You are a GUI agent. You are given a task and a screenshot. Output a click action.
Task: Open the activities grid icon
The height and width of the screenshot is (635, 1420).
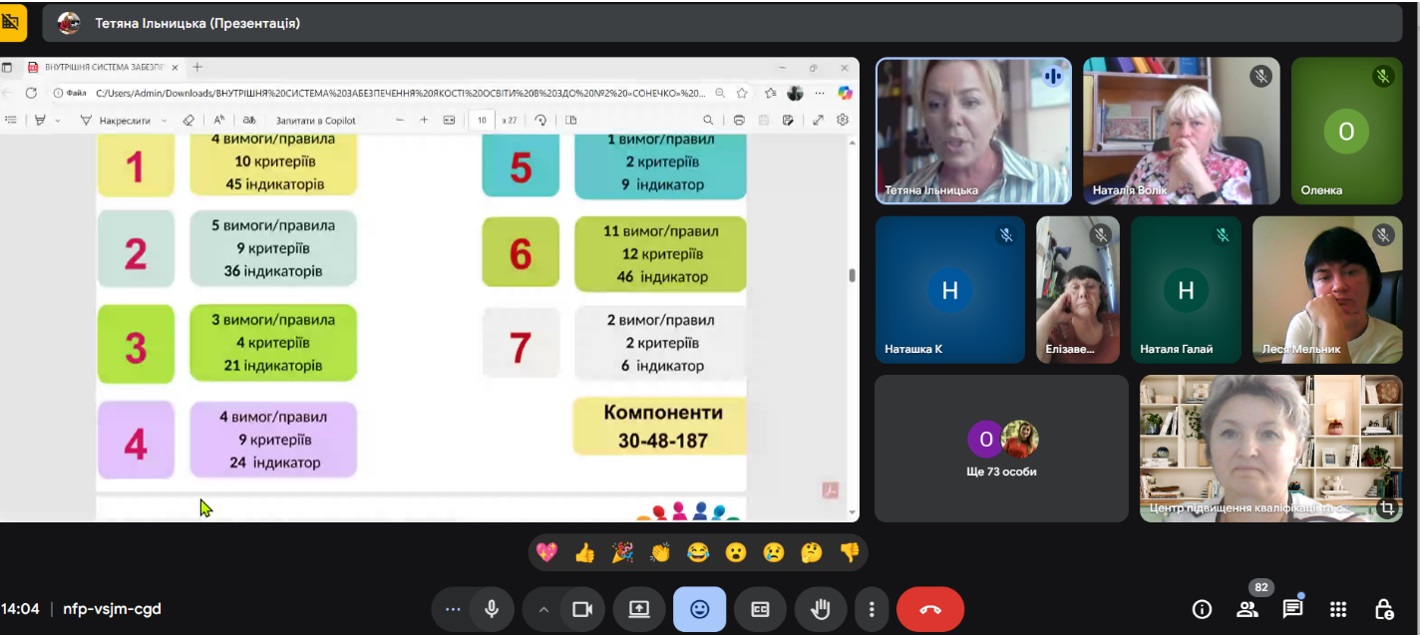pyautogui.click(x=1338, y=609)
